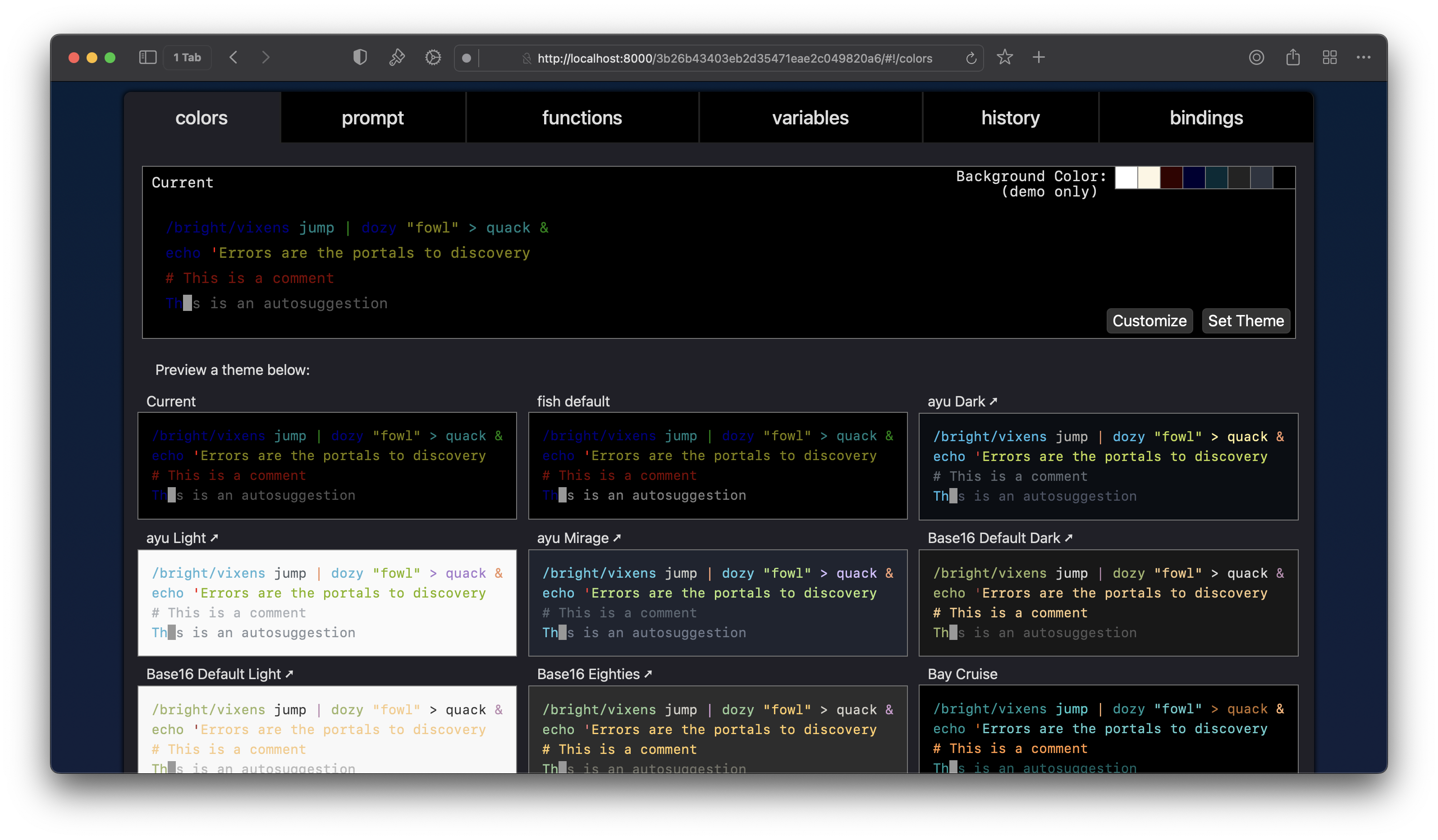Bookmark page with the star icon
The width and height of the screenshot is (1438, 840).
pos(1005,58)
